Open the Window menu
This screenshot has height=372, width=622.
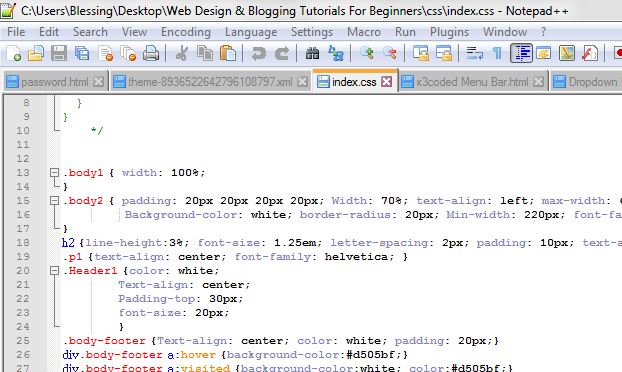[505, 32]
